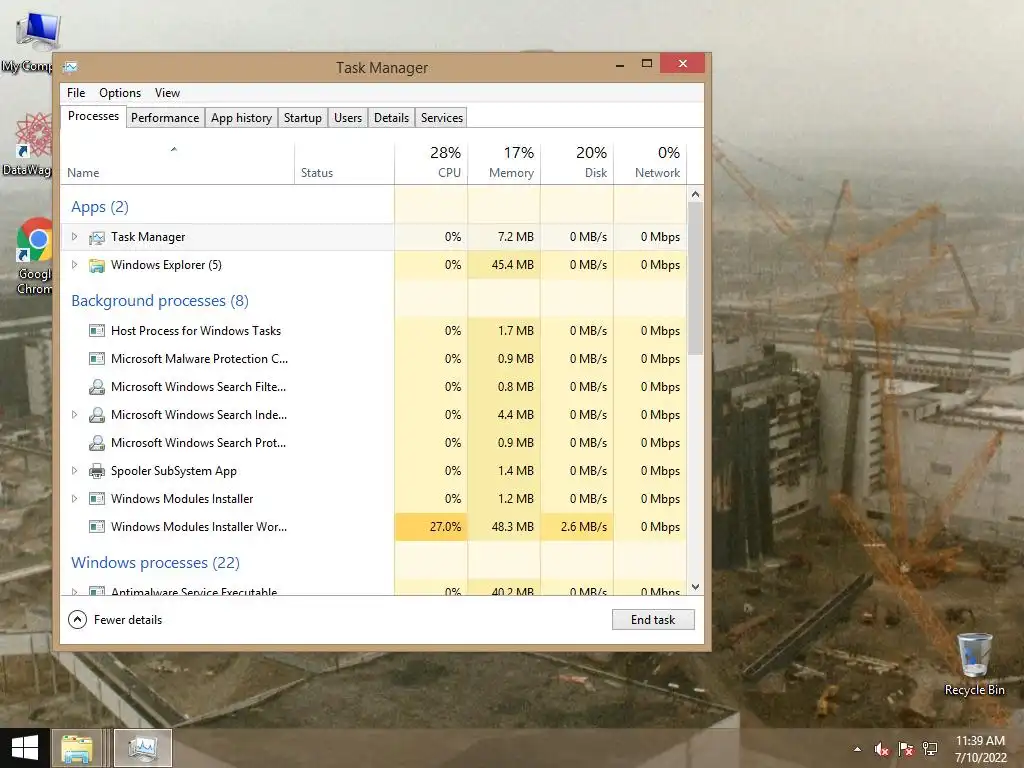Click the 27.0% CPU cell
Screen dimensions: 1024x768
coord(431,527)
